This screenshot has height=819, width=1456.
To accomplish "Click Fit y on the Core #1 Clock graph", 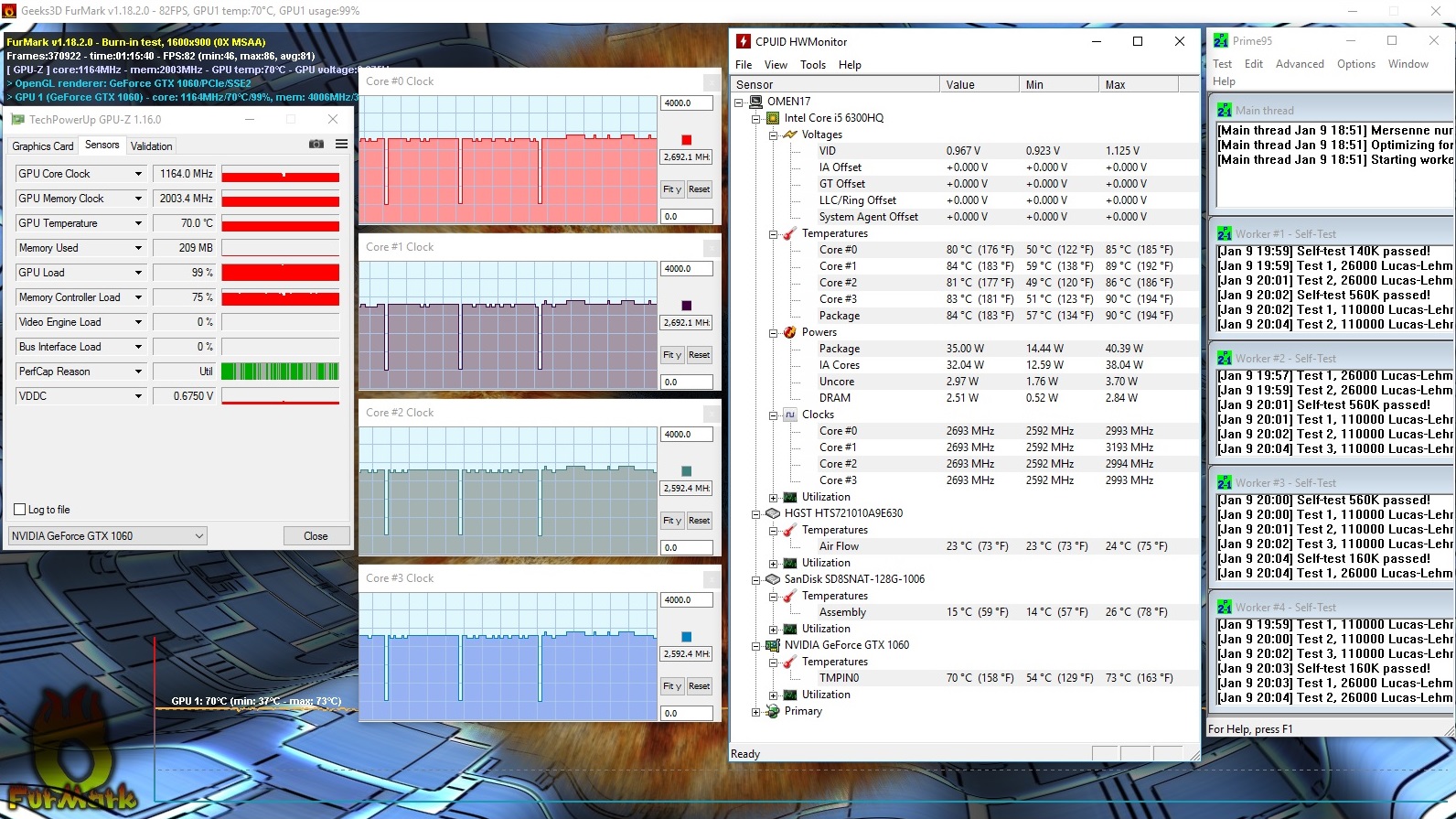I will point(672,355).
